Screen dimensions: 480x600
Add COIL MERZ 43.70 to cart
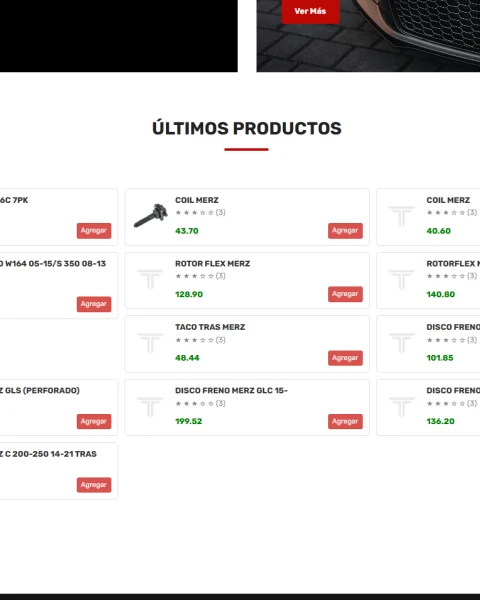345,230
